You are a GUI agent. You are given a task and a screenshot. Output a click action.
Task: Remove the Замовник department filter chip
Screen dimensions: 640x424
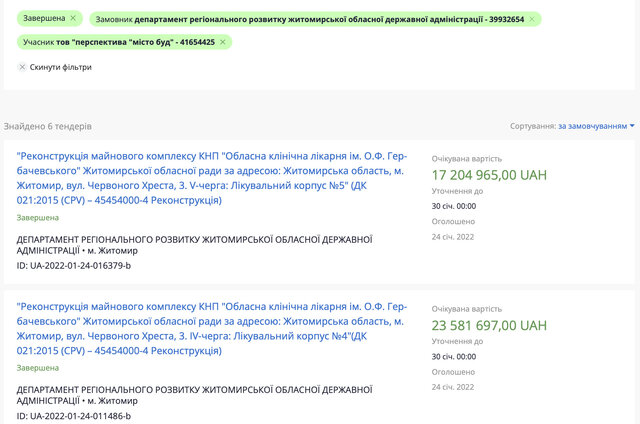pos(532,19)
